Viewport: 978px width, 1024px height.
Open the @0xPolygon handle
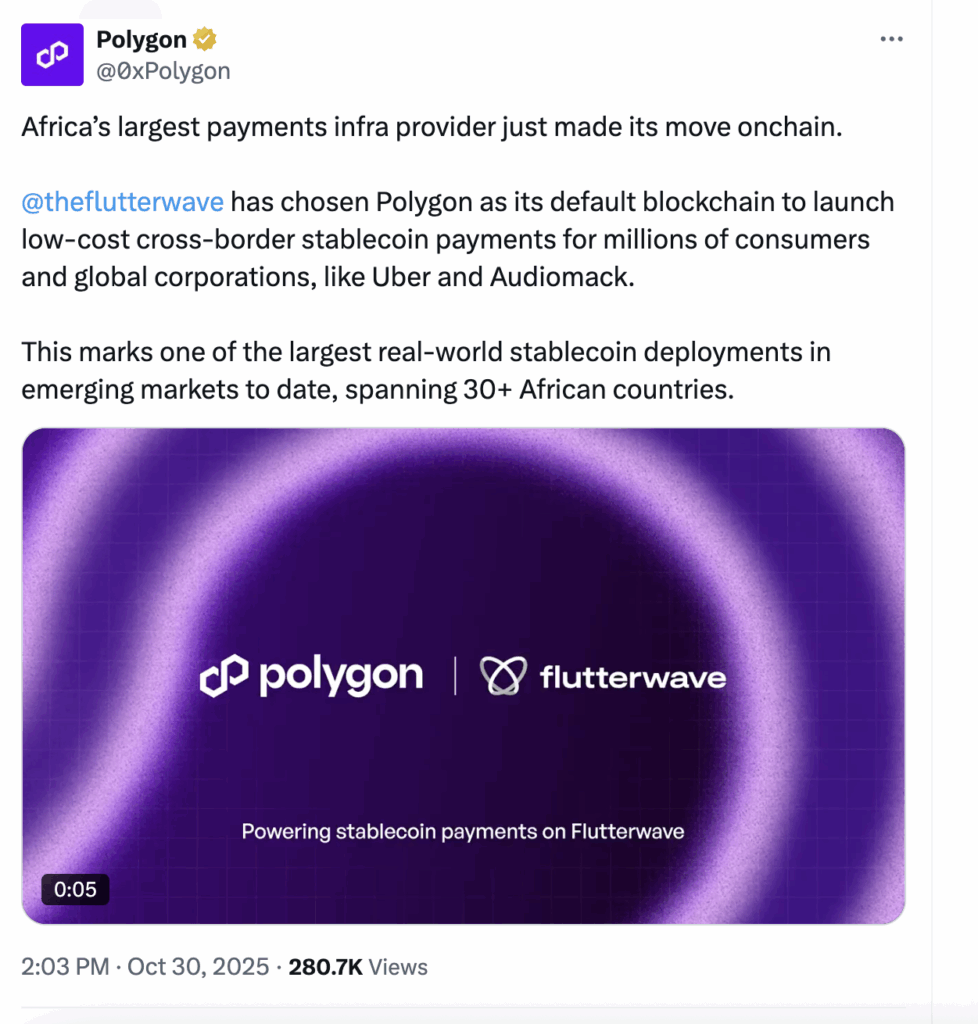(x=163, y=70)
